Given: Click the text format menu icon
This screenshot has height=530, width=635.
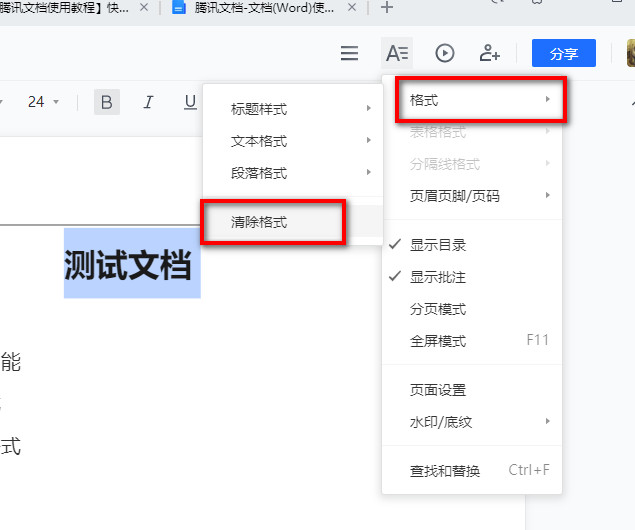Looking at the screenshot, I should coord(397,53).
